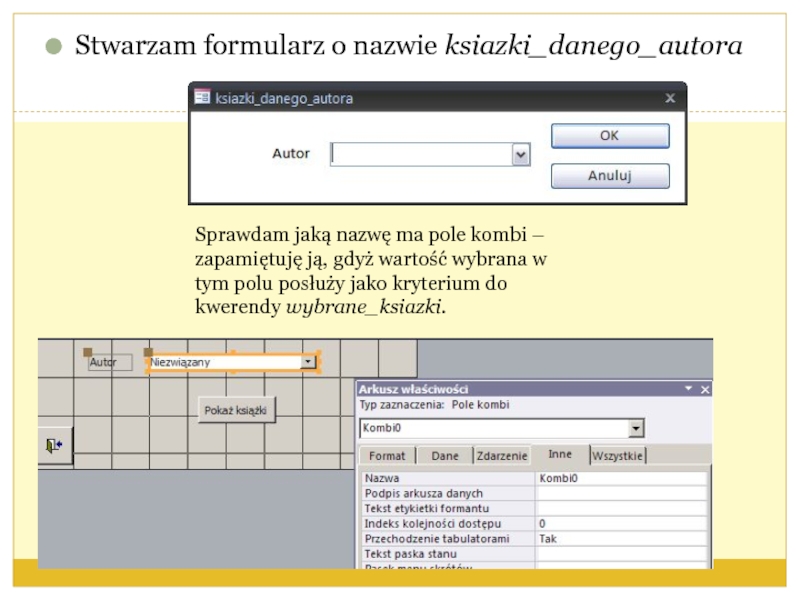Click the move handle of the Niezwiązany combo
This screenshot has width=800, height=600.
pos(148,352)
